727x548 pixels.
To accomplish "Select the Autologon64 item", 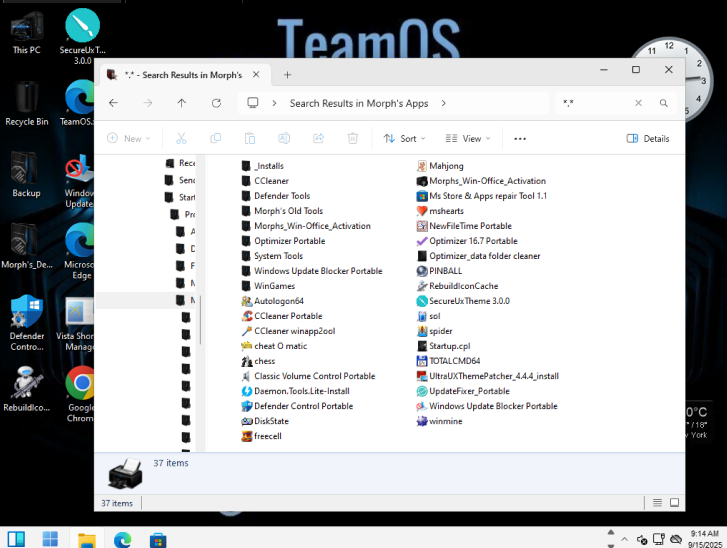I will tap(273, 301).
